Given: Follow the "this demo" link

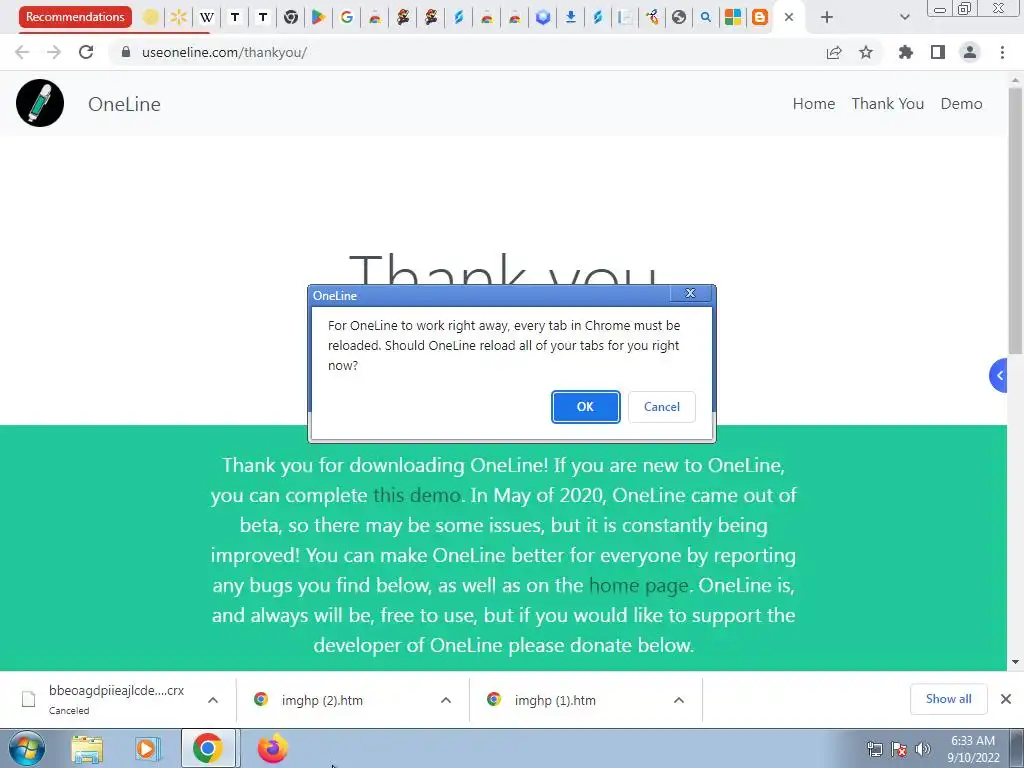Looking at the screenshot, I should coord(417,495).
